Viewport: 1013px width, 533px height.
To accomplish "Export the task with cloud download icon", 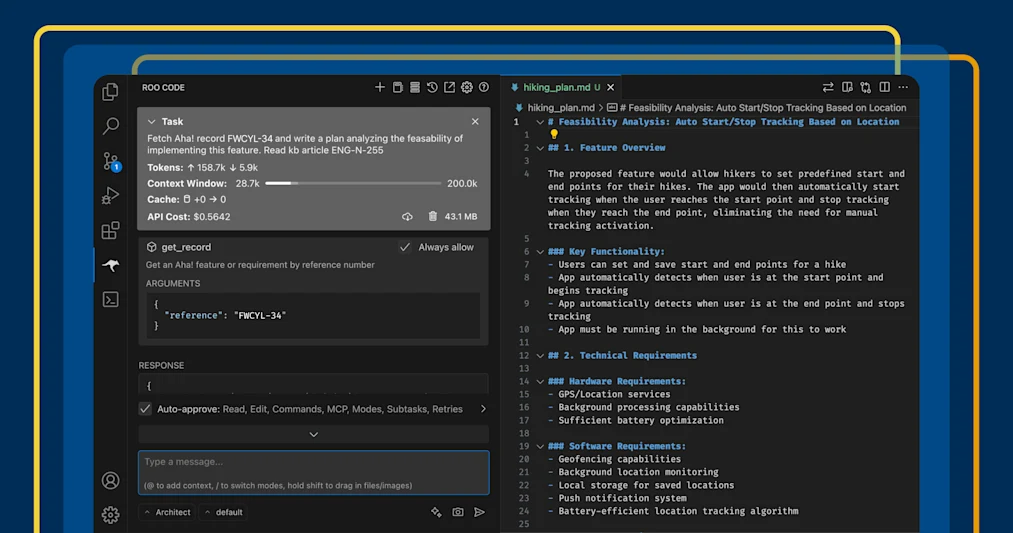I will pos(407,216).
